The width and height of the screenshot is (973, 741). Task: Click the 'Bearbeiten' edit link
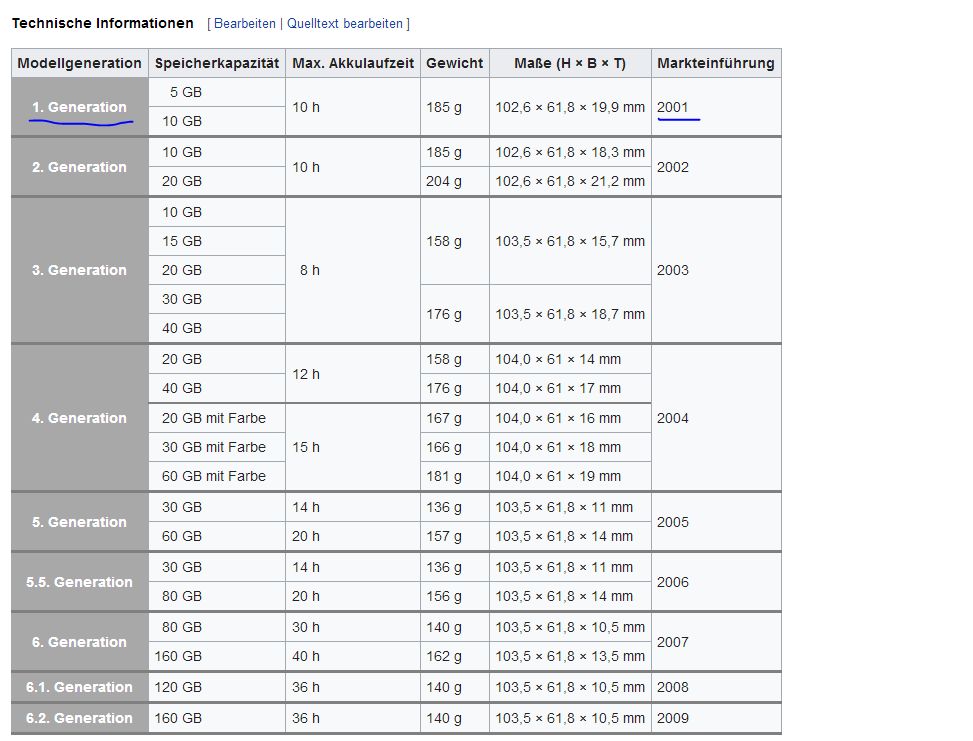coord(245,23)
